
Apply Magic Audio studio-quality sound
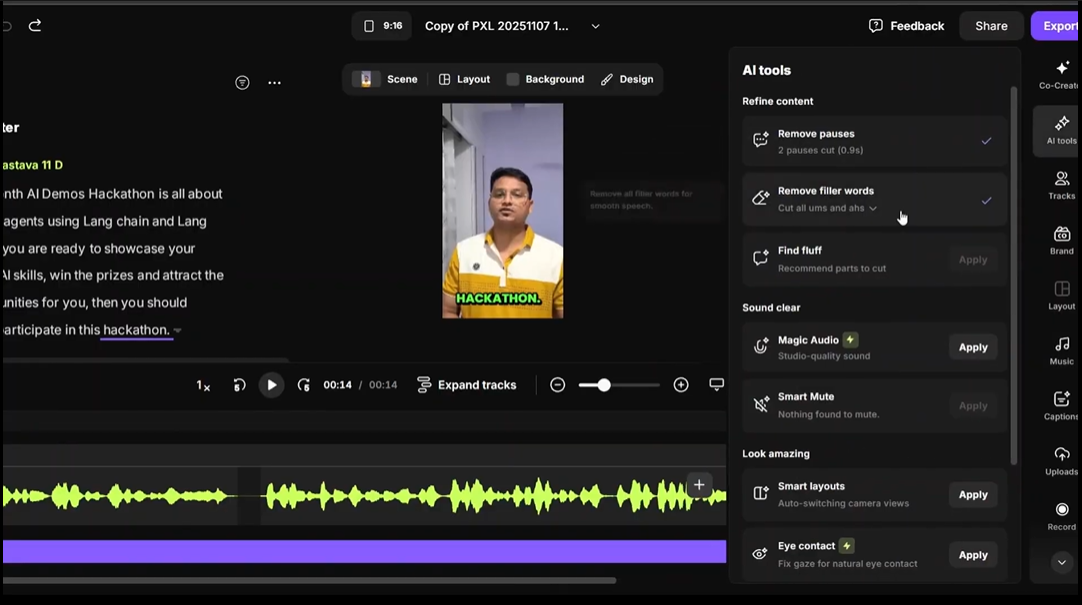tap(973, 347)
